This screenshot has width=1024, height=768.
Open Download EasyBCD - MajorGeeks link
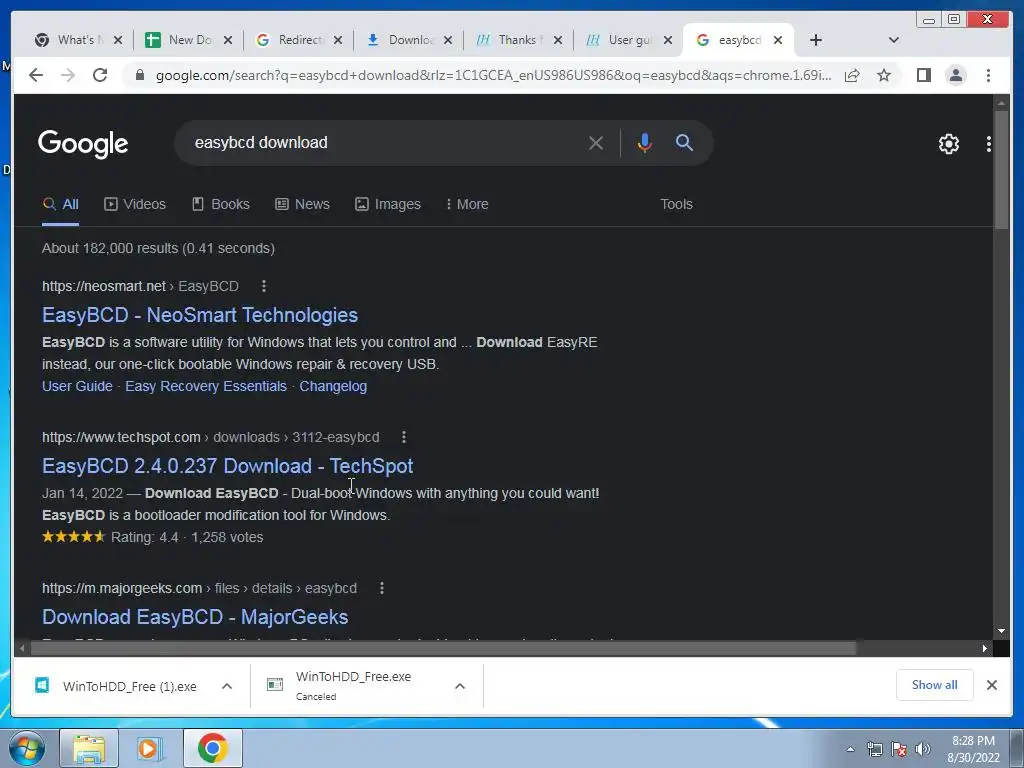click(x=195, y=617)
